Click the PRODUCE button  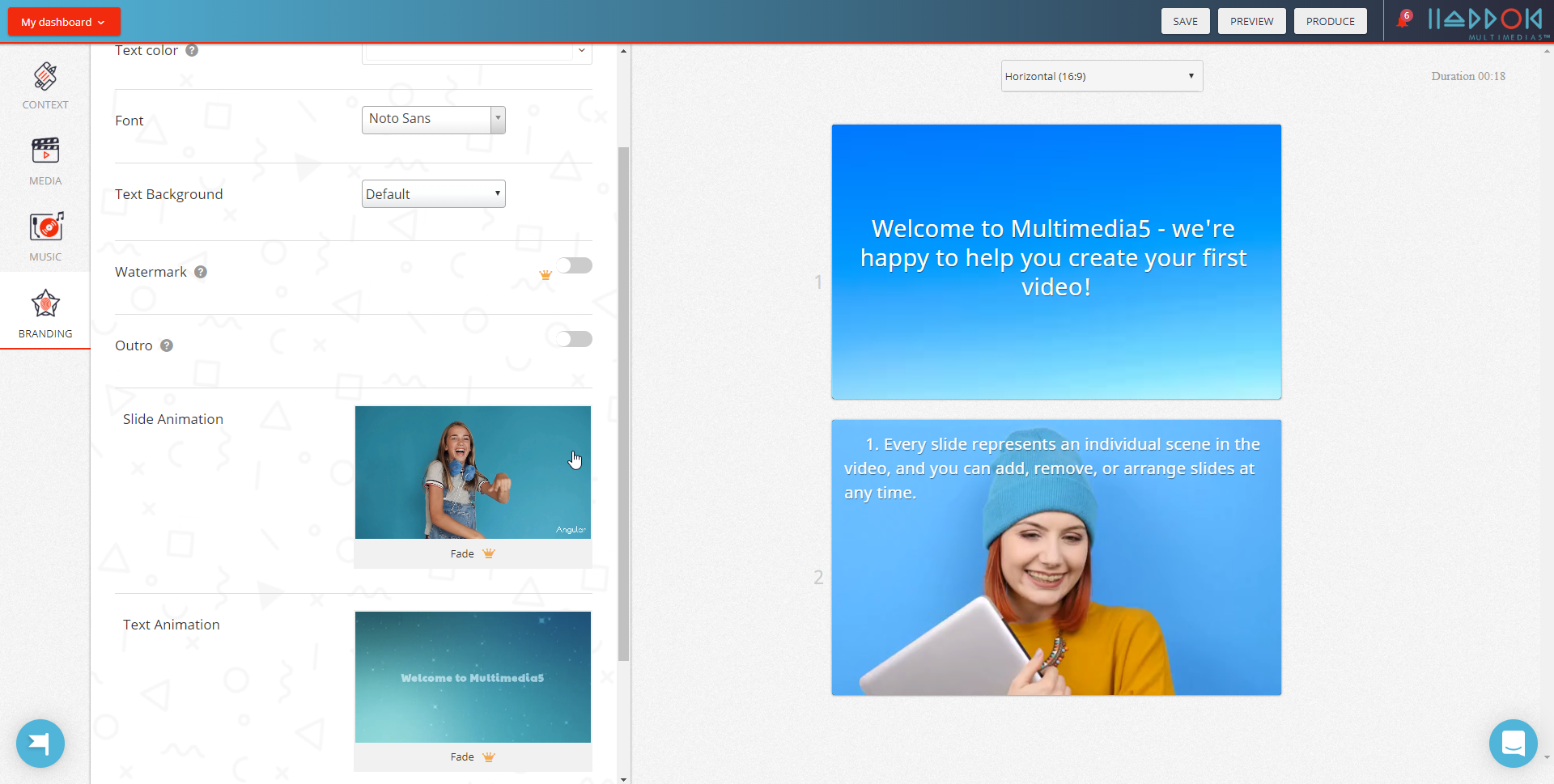tap(1330, 21)
